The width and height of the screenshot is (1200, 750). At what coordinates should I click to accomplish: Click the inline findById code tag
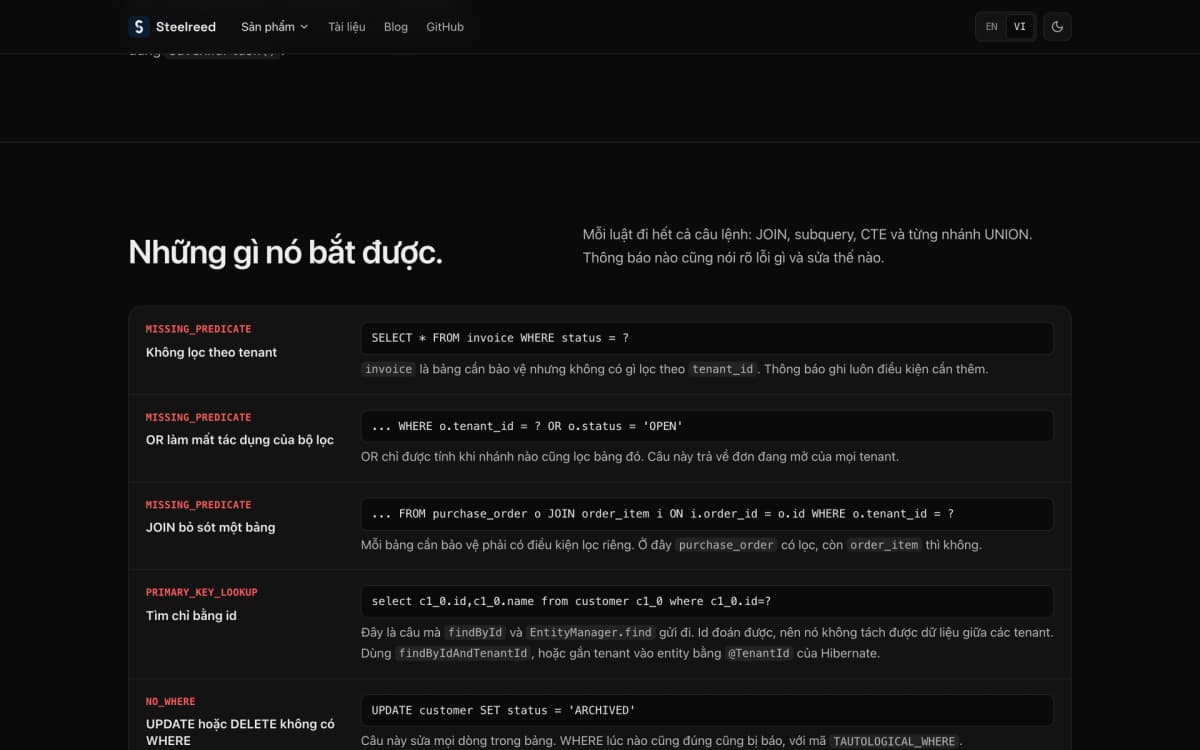point(475,633)
